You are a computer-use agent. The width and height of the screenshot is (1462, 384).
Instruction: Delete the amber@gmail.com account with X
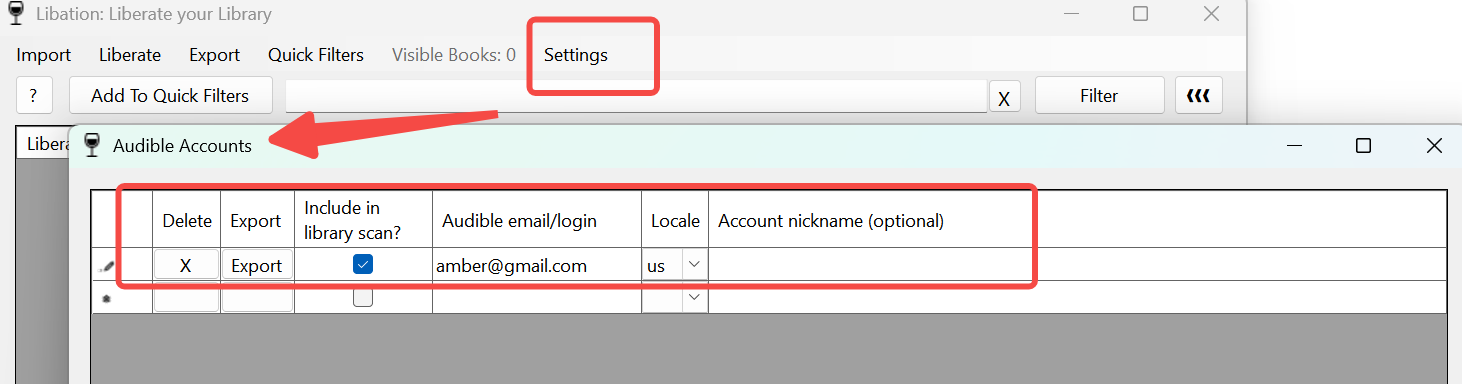[186, 265]
